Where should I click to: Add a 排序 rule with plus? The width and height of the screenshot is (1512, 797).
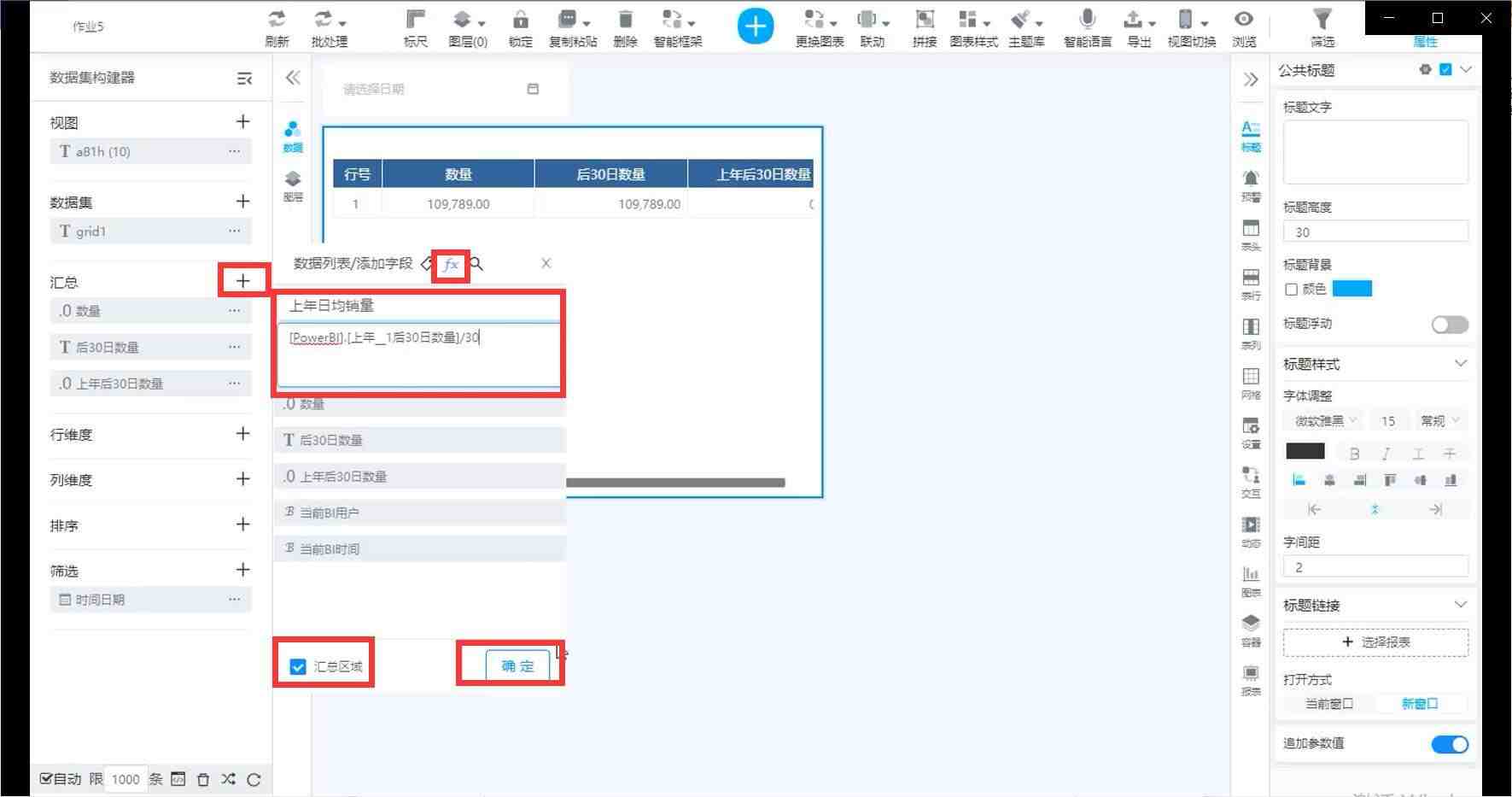(x=242, y=524)
